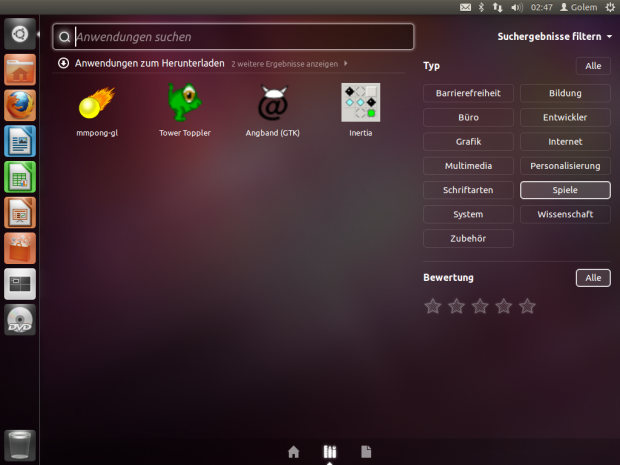620x465 pixels.
Task: Collapse the Anwendungen zum Herunterladen heading
Action: tap(149, 63)
